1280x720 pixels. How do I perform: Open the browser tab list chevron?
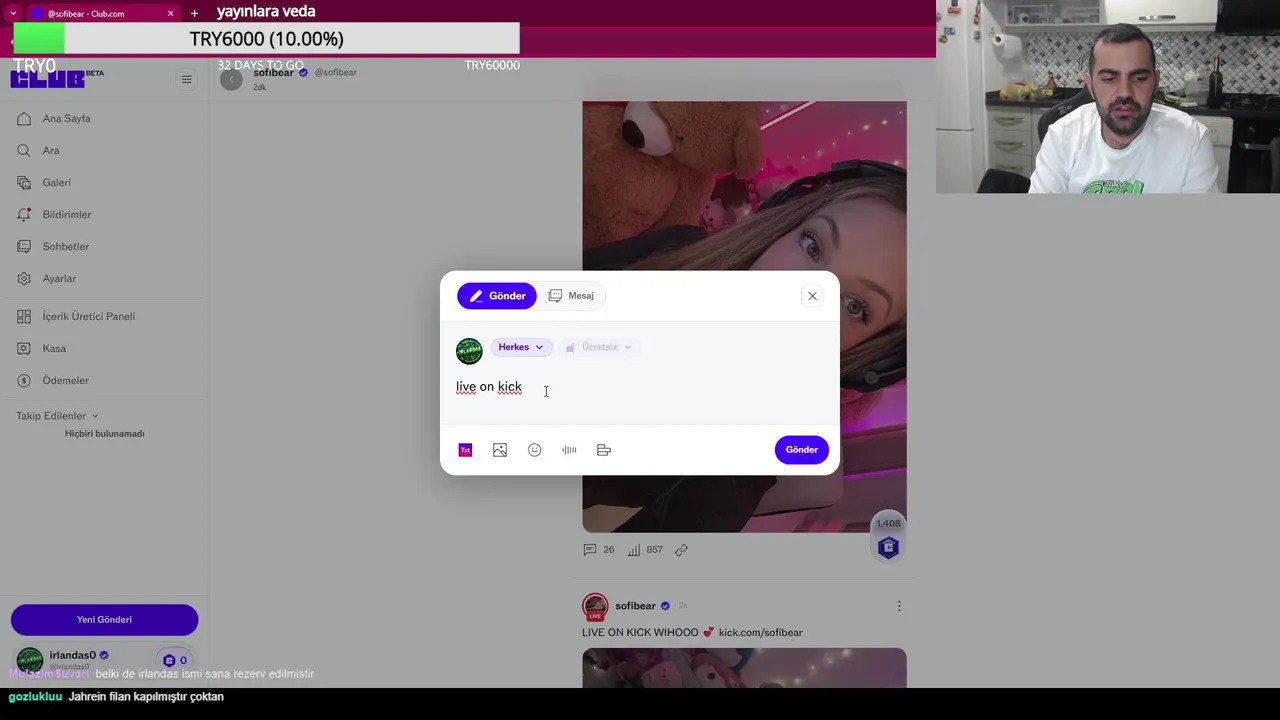13,13
